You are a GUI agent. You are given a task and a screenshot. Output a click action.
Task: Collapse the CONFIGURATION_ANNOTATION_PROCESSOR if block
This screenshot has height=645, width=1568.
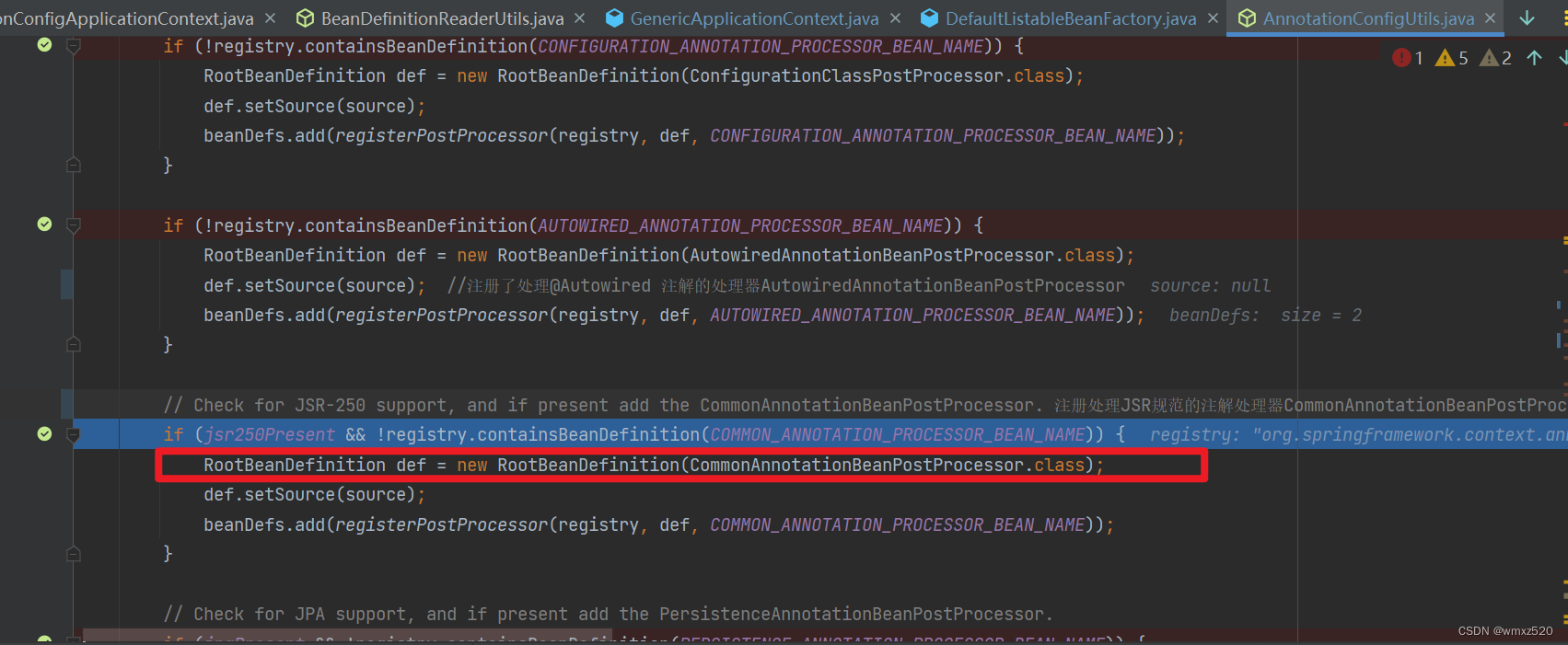74,45
